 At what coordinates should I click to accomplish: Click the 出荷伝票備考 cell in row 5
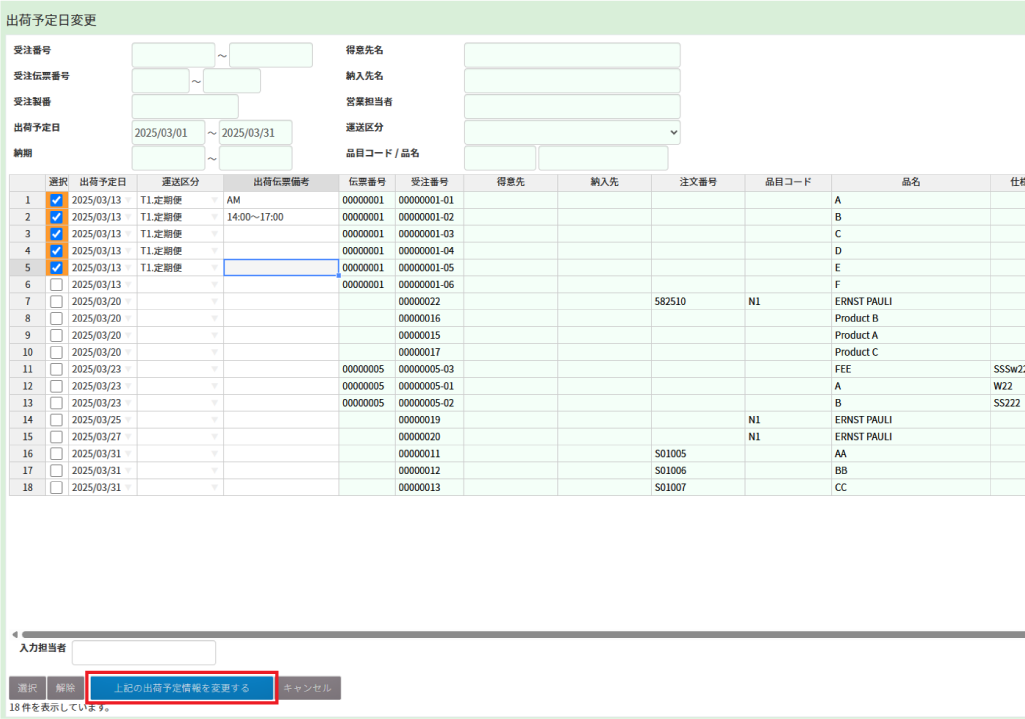pyautogui.click(x=281, y=268)
